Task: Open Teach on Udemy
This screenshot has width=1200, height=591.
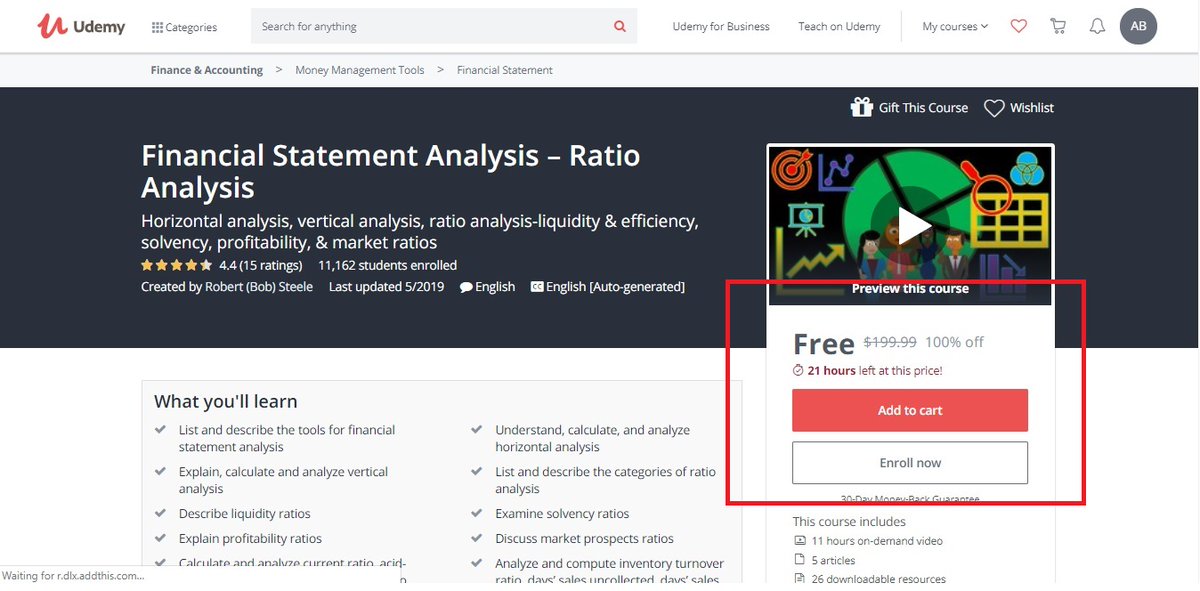Action: (839, 27)
